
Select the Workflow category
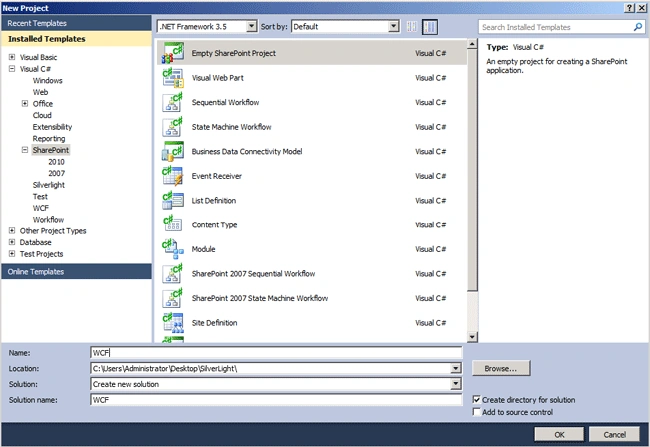(x=49, y=220)
